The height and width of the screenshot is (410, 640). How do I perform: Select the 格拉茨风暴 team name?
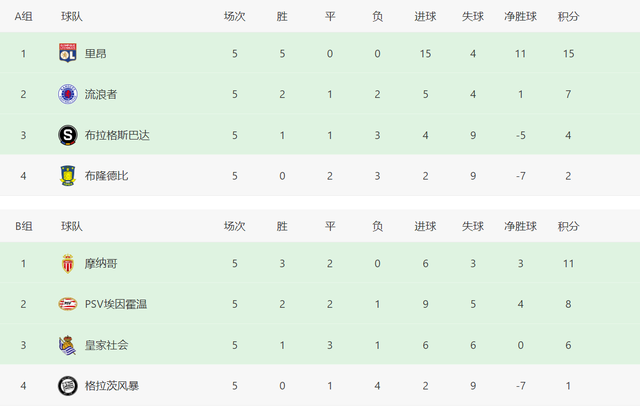(x=112, y=386)
